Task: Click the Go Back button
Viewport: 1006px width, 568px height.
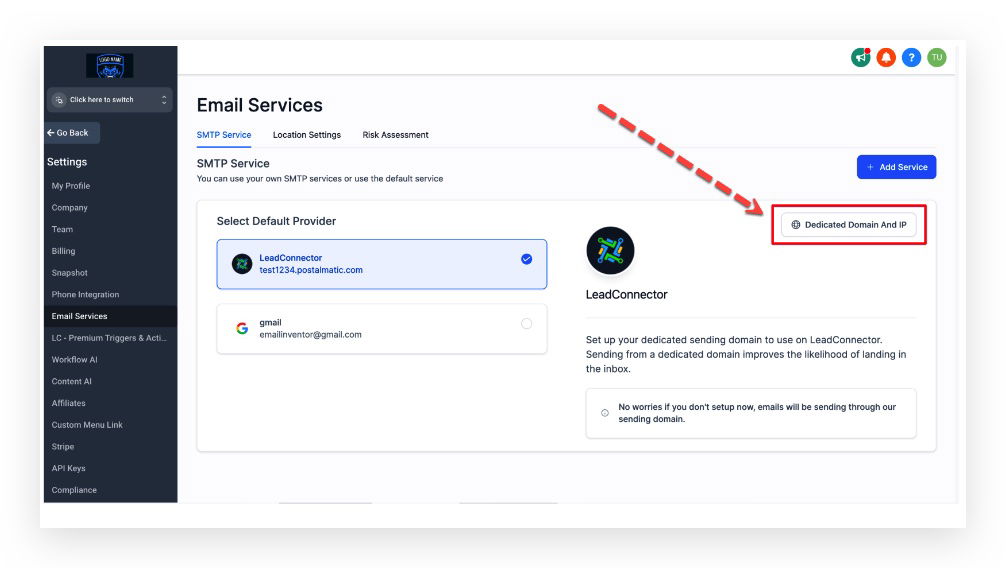Action: (x=72, y=133)
